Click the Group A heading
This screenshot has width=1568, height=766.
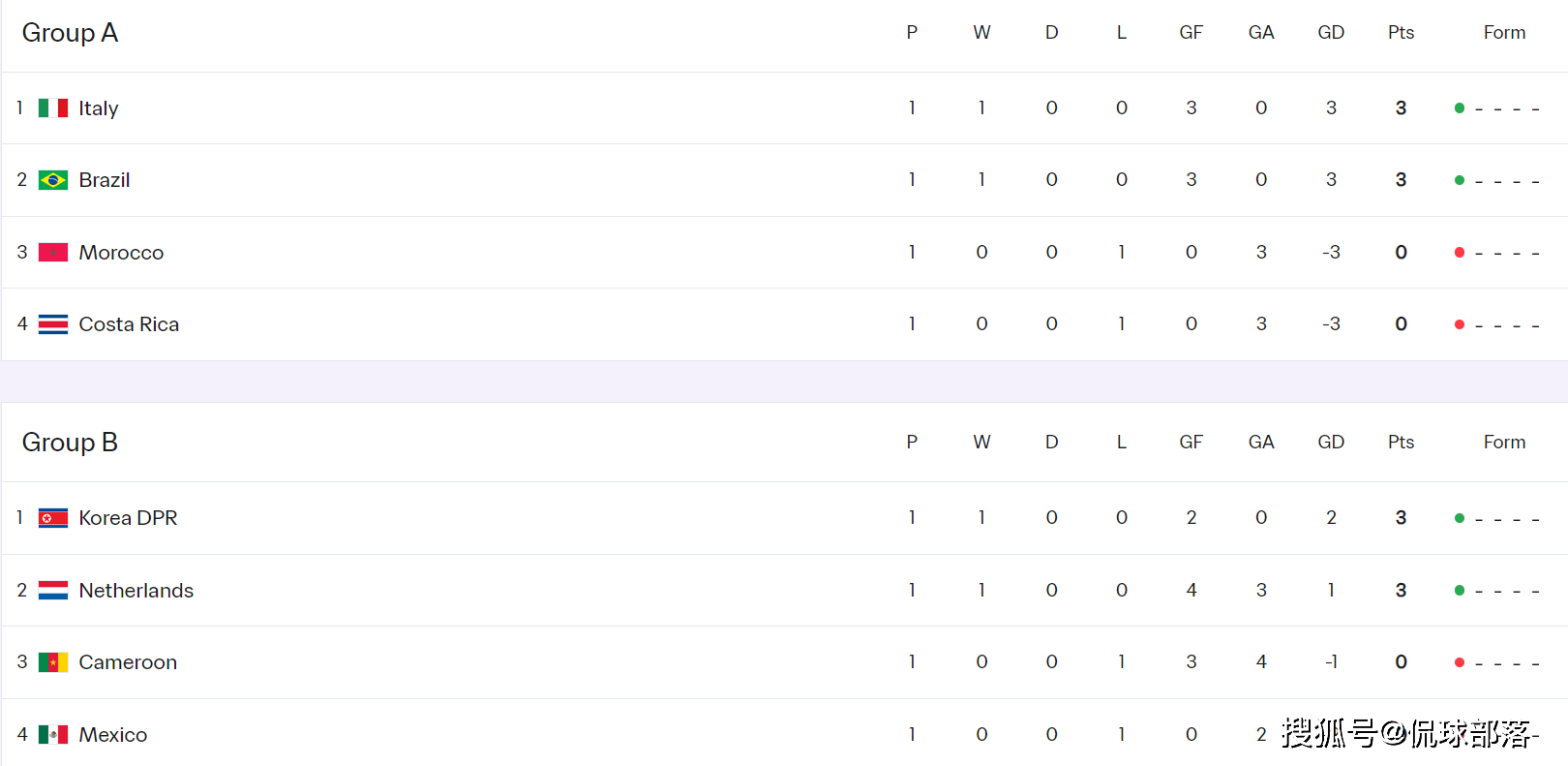70,33
